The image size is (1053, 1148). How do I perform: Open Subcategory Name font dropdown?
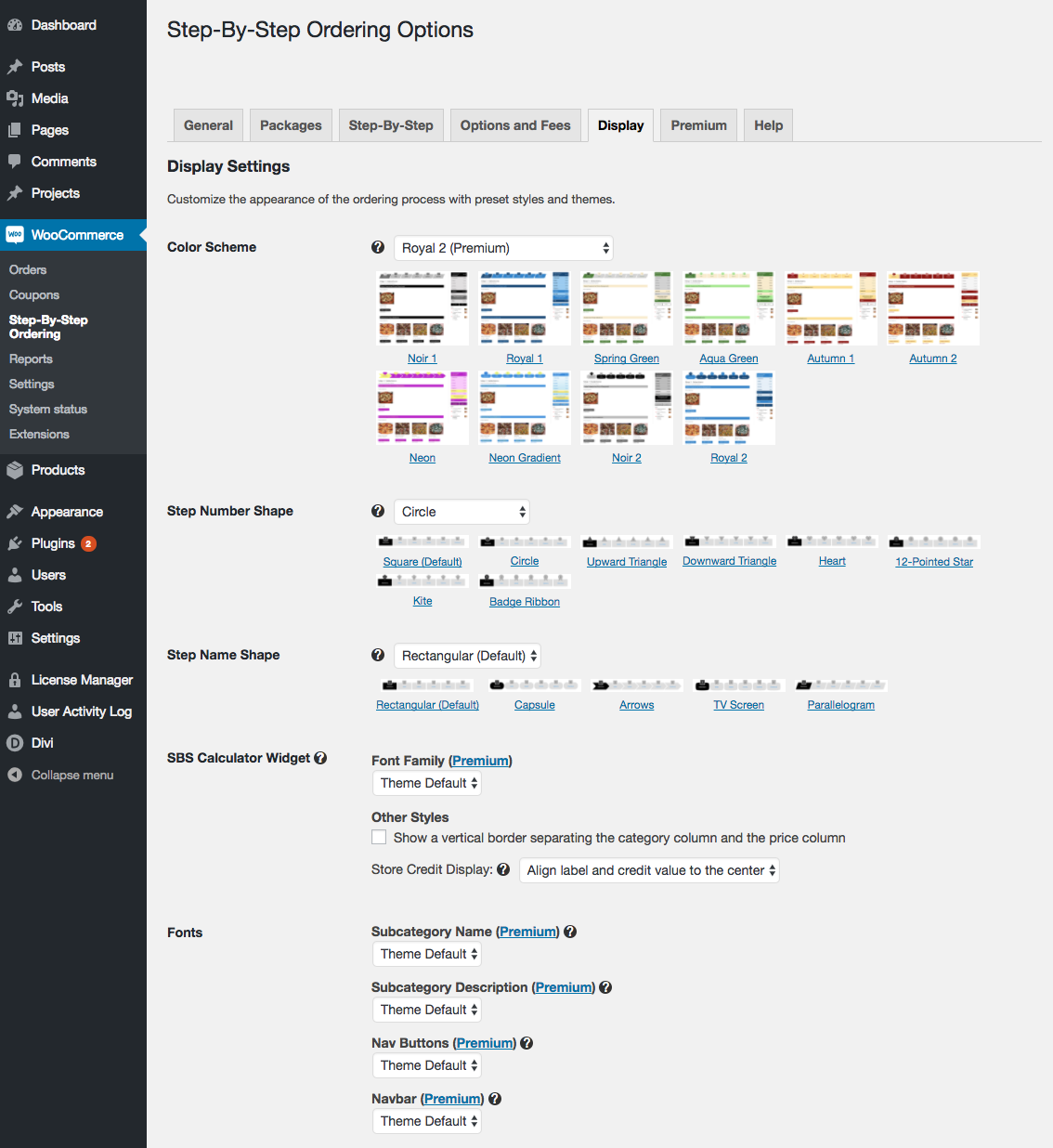point(427,954)
